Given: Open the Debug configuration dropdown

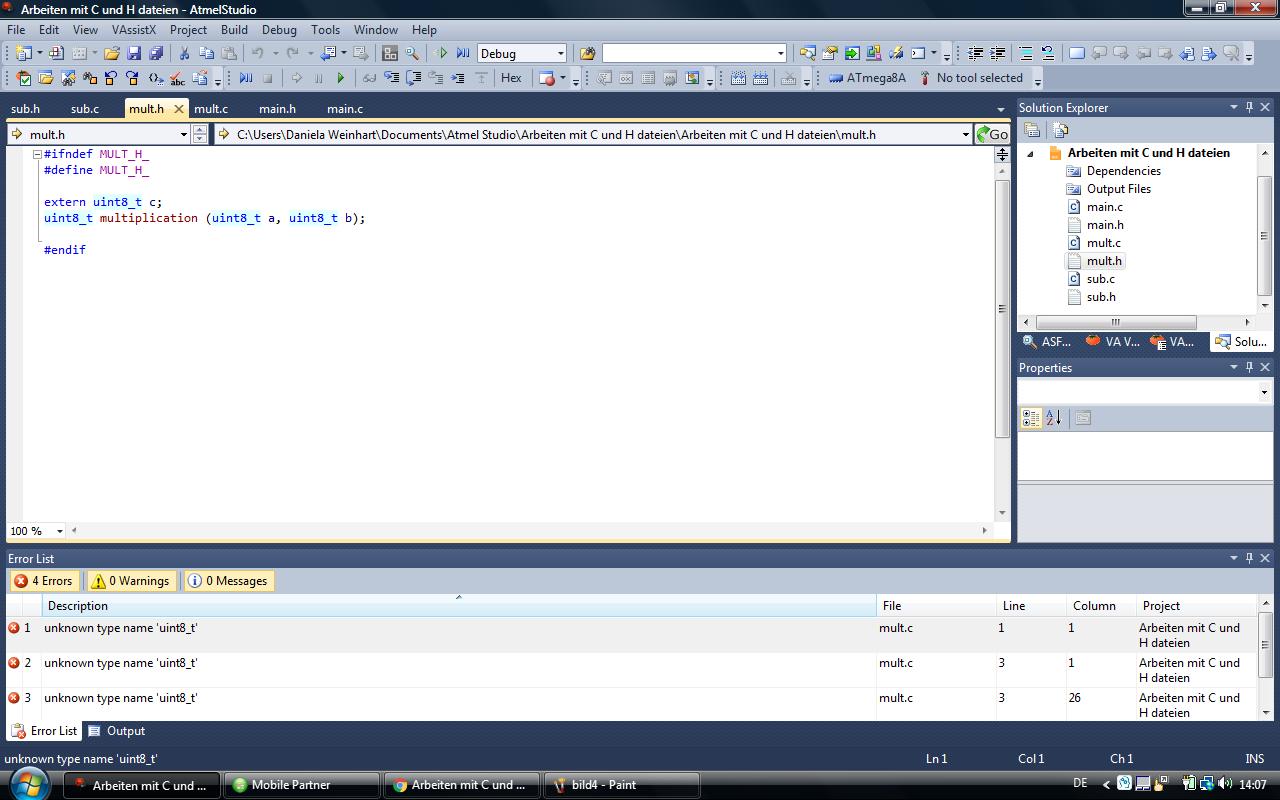Looking at the screenshot, I should [559, 53].
